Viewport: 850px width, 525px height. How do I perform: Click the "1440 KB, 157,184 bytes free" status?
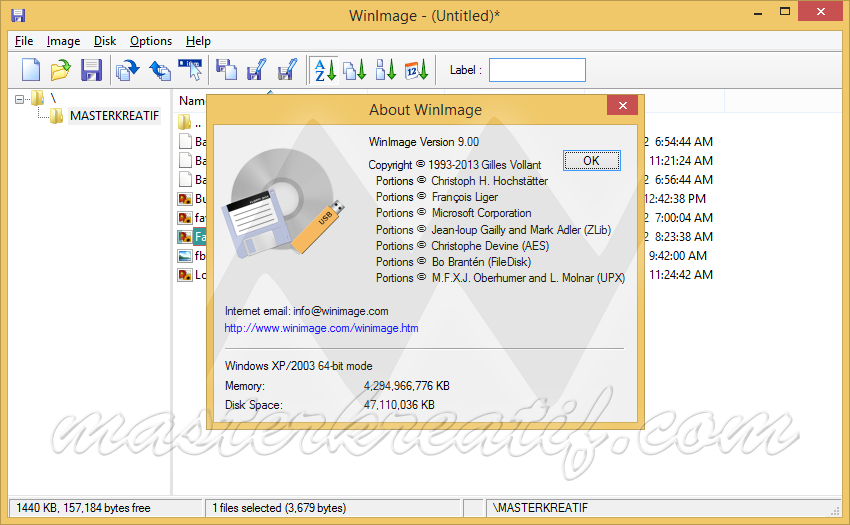(83, 508)
